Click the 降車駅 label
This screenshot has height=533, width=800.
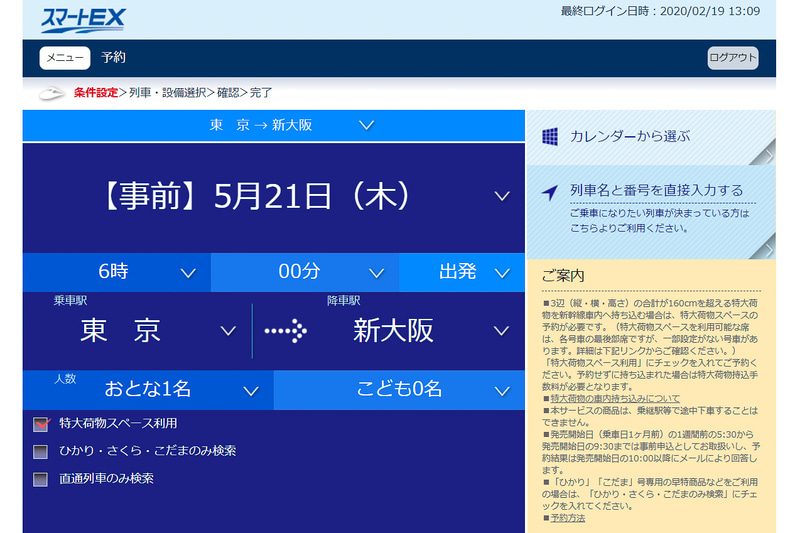[x=344, y=301]
